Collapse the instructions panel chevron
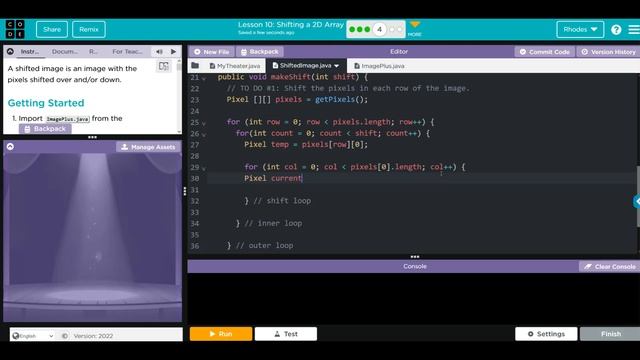640x360 pixels. tap(10, 51)
